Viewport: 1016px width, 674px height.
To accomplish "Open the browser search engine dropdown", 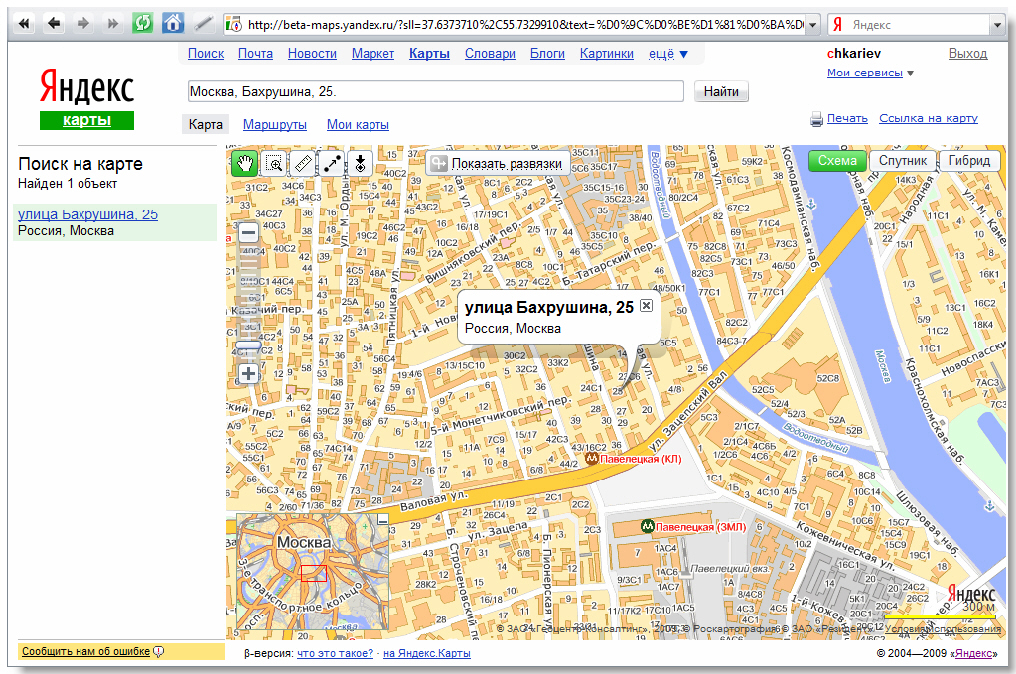I will [997, 25].
